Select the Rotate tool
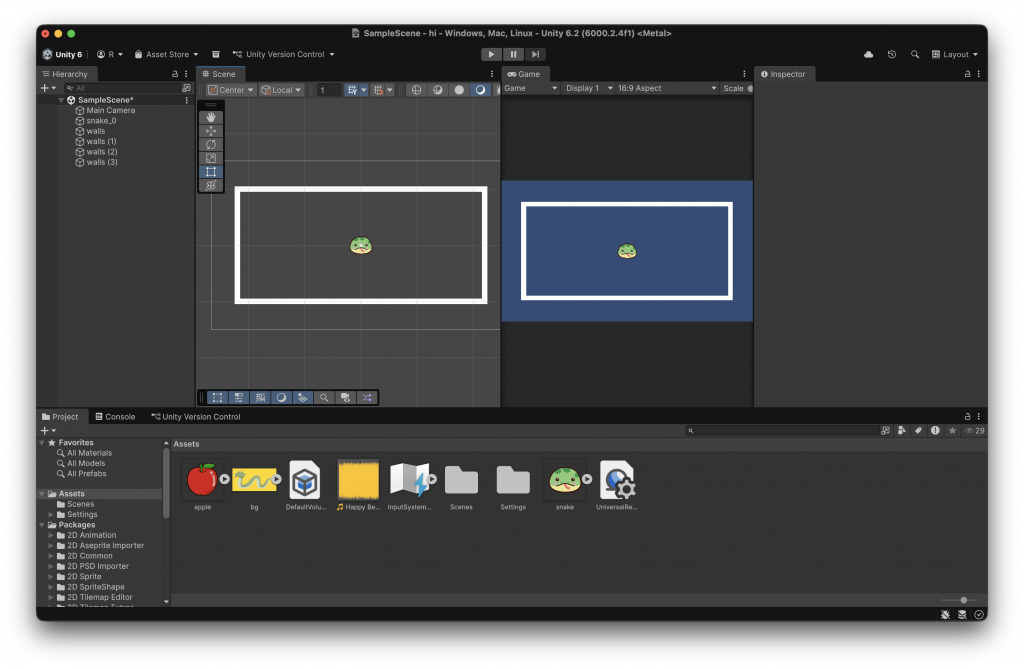 click(210, 144)
